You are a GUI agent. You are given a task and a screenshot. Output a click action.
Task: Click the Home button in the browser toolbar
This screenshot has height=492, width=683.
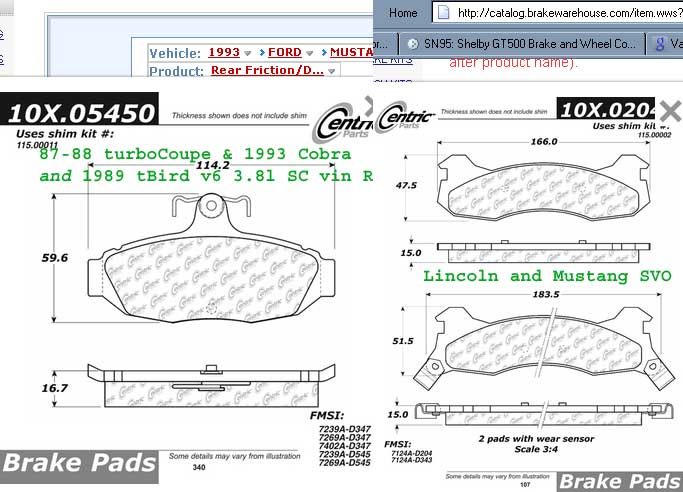[403, 13]
